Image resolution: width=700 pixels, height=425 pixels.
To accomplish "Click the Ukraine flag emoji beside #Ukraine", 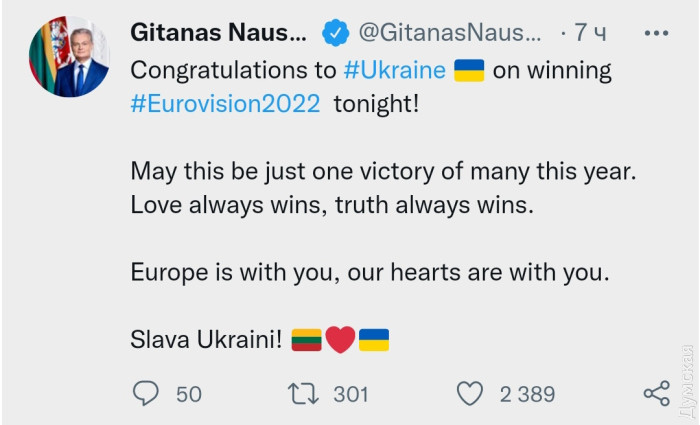I will pos(469,72).
